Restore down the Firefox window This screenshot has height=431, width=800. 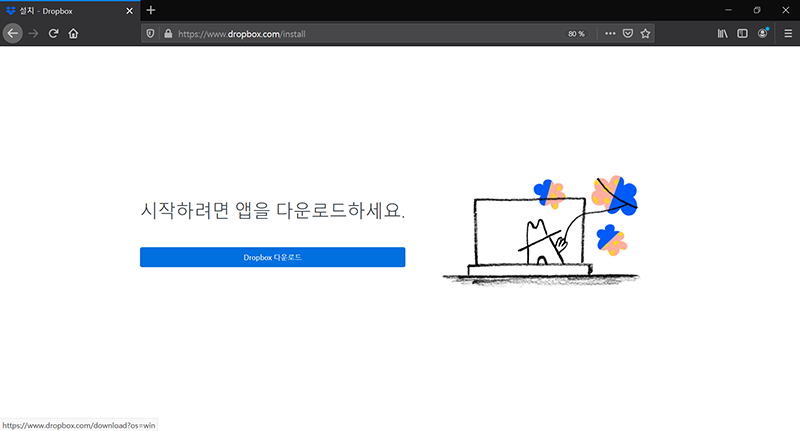pos(757,10)
